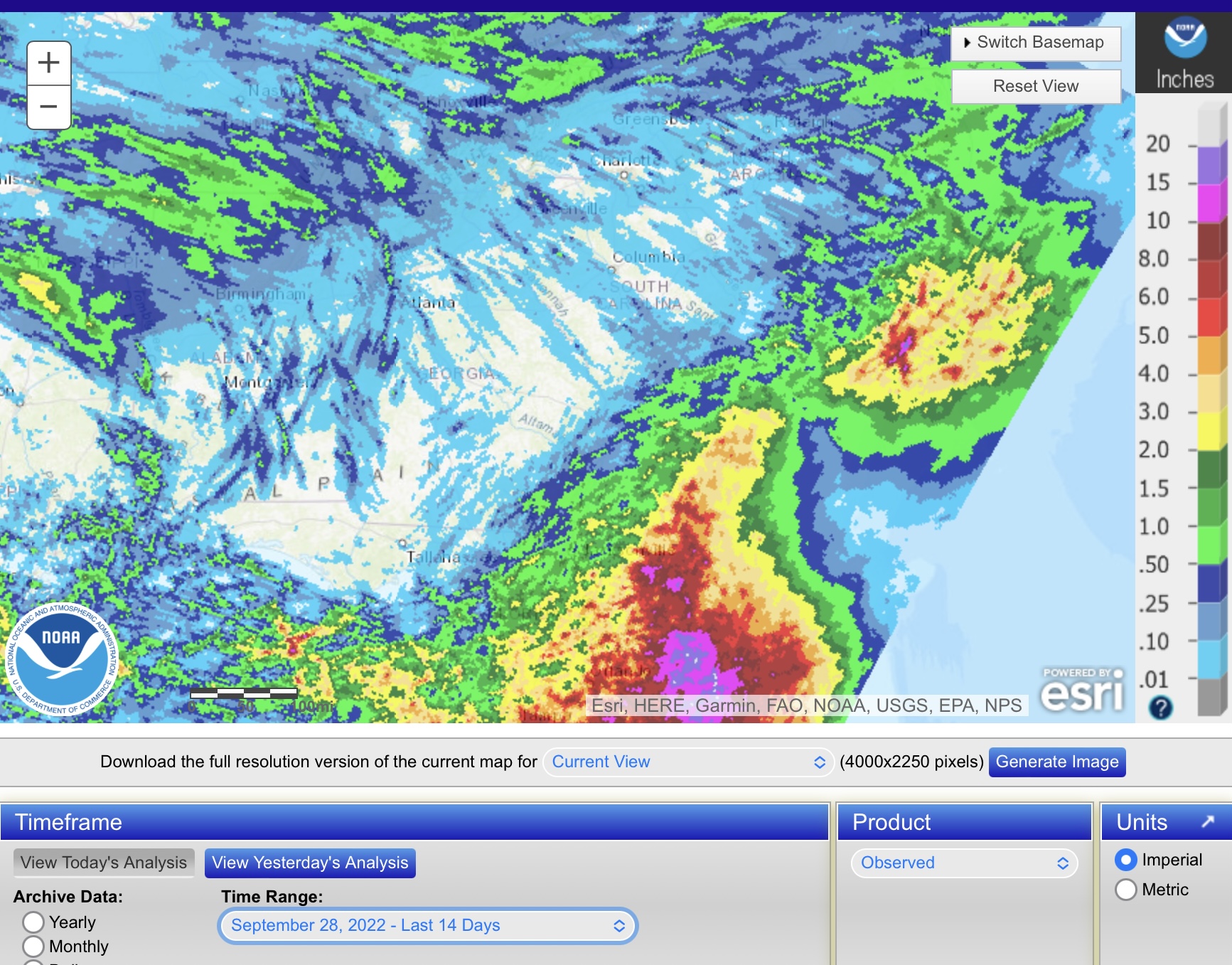Select the Imperial units radio button
The image size is (1232, 965).
pos(1126,860)
